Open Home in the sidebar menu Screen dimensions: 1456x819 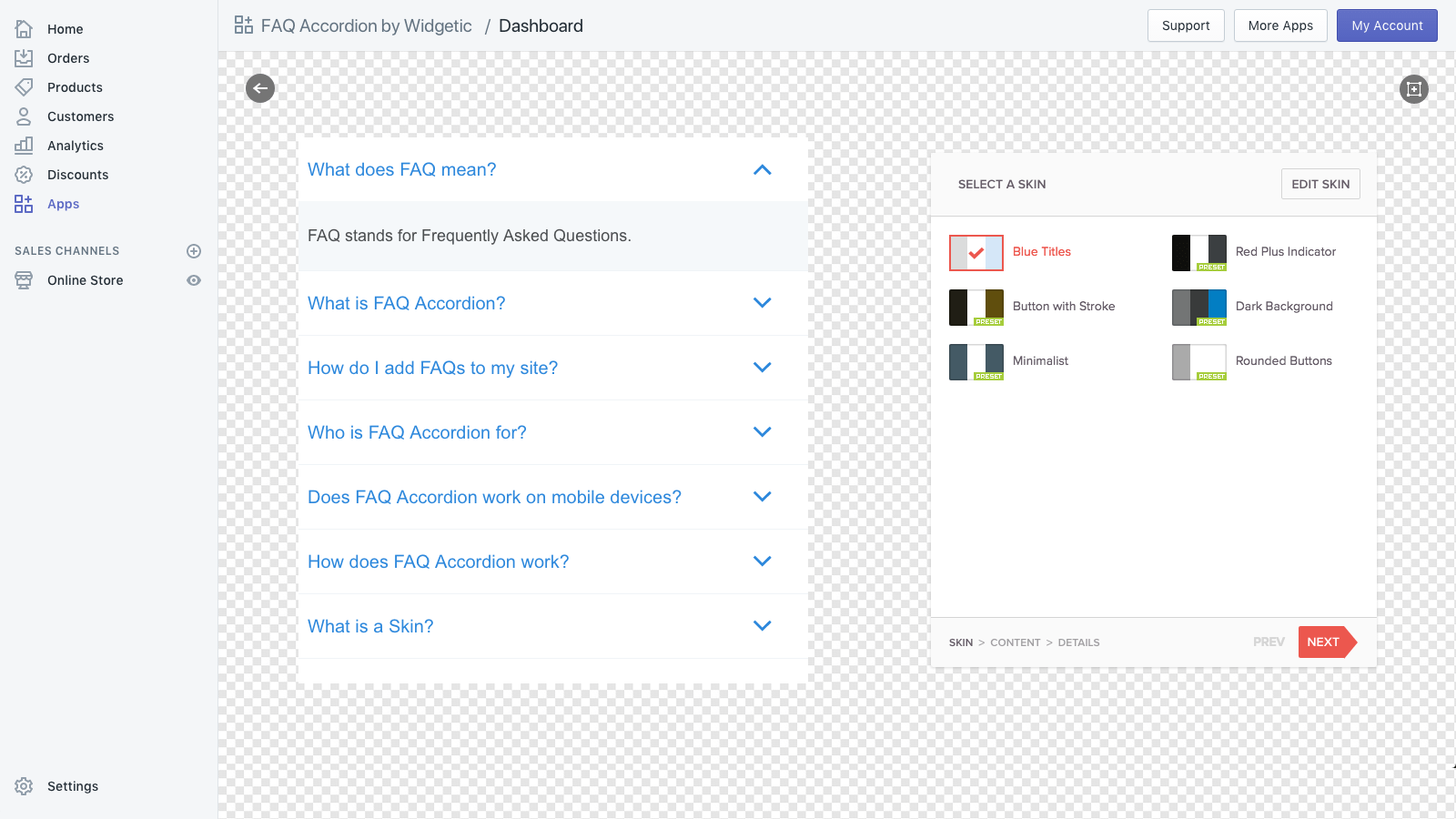pos(66,29)
